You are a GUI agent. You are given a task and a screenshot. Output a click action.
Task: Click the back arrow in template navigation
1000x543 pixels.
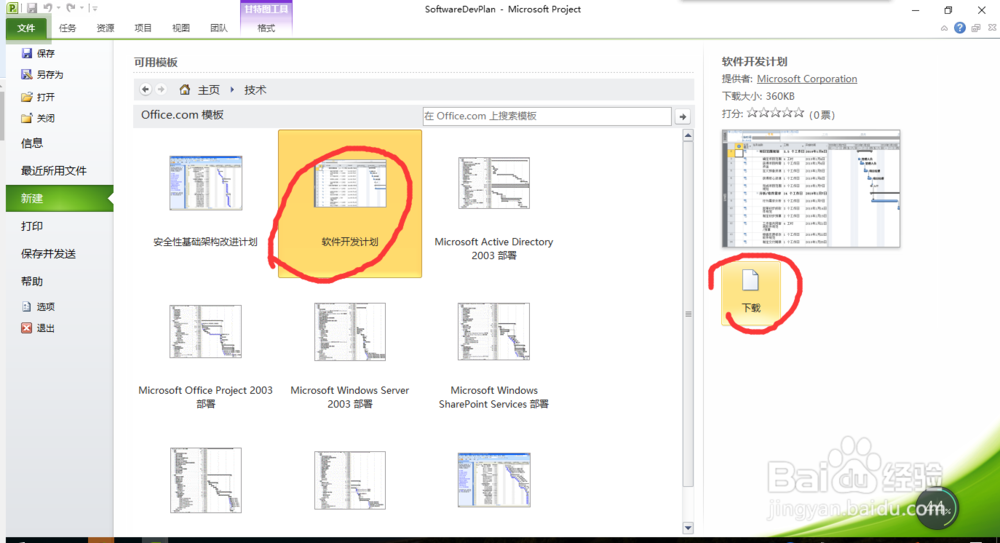point(145,89)
